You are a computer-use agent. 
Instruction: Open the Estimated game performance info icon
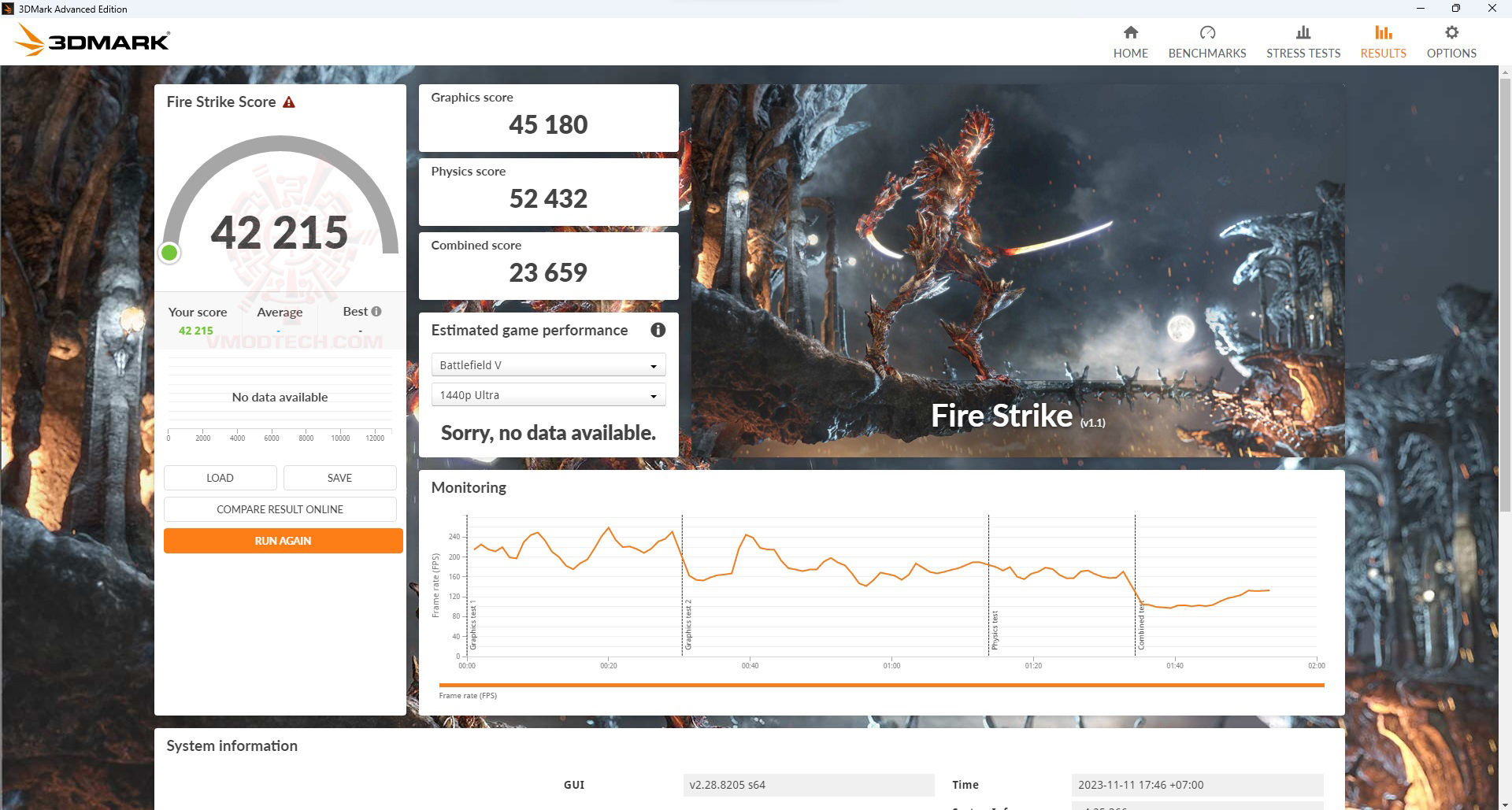658,331
